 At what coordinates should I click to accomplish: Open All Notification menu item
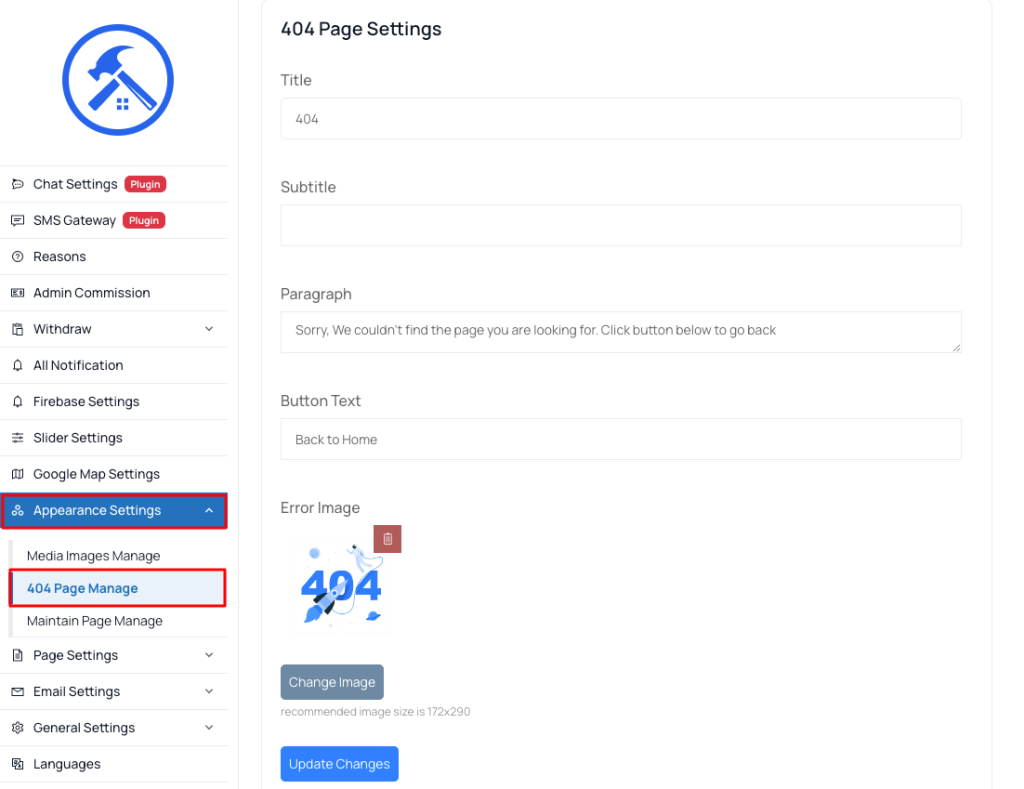[114, 365]
